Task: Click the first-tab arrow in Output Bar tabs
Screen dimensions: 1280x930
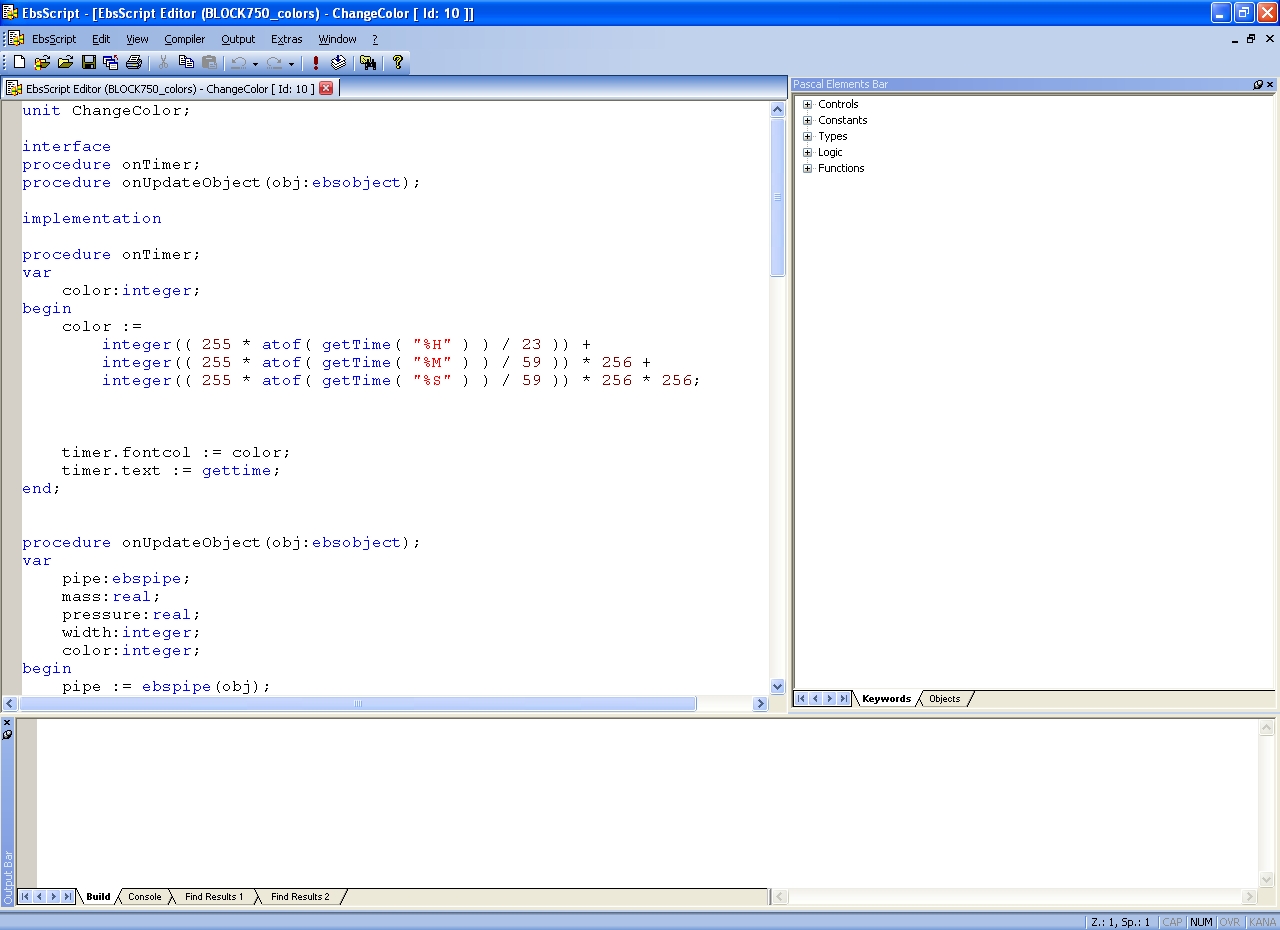Action: point(25,897)
